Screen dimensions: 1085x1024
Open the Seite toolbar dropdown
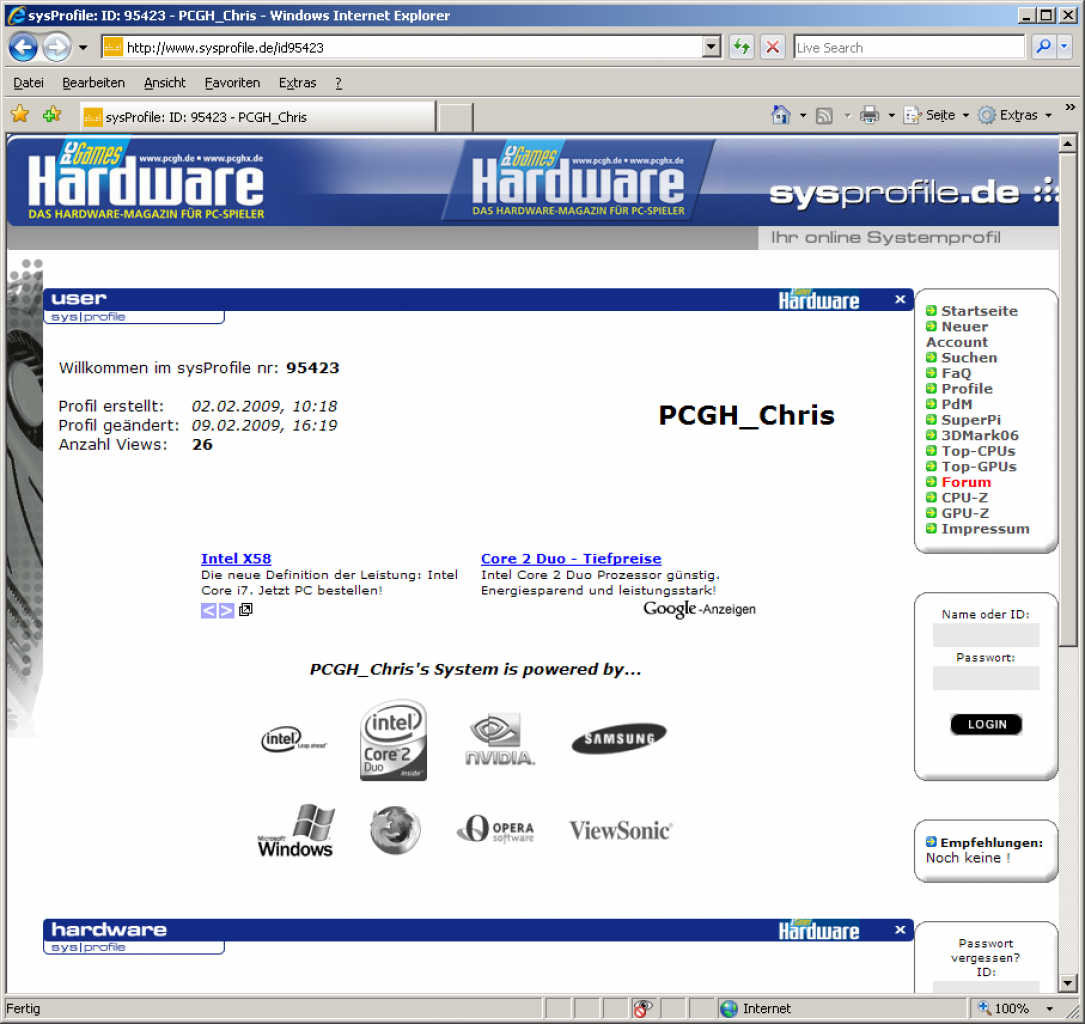click(936, 115)
